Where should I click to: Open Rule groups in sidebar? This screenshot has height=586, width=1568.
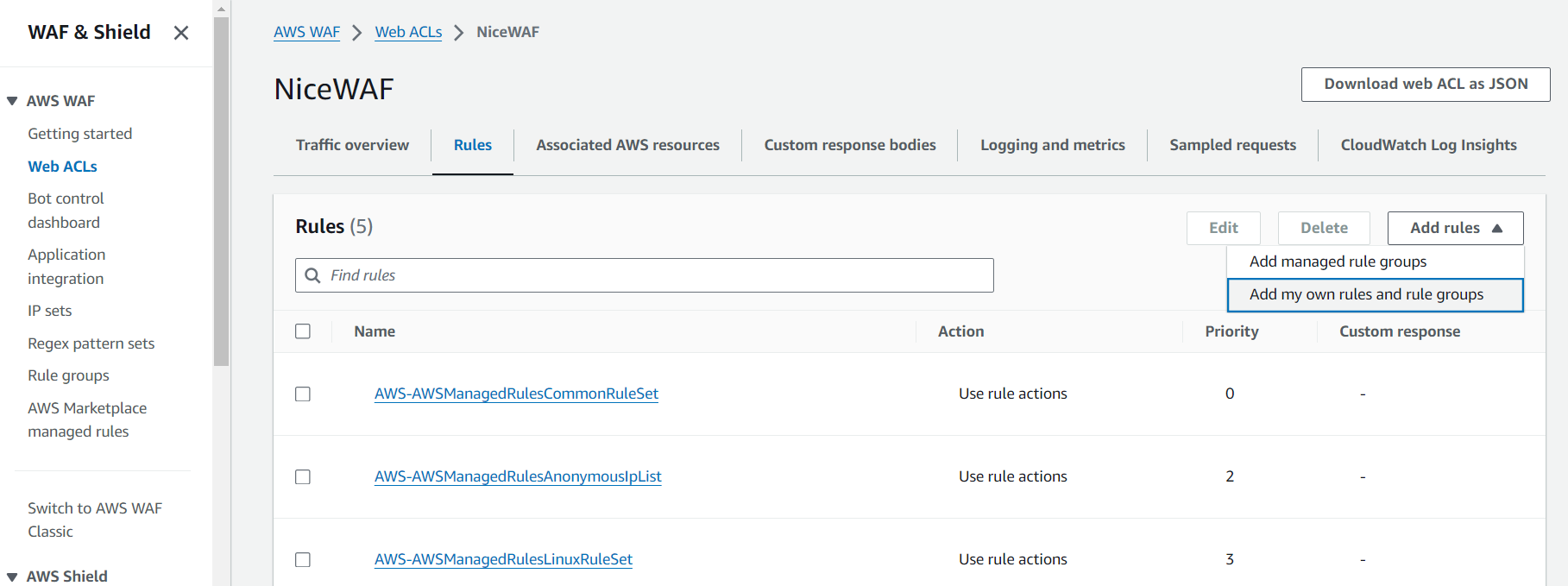68,375
